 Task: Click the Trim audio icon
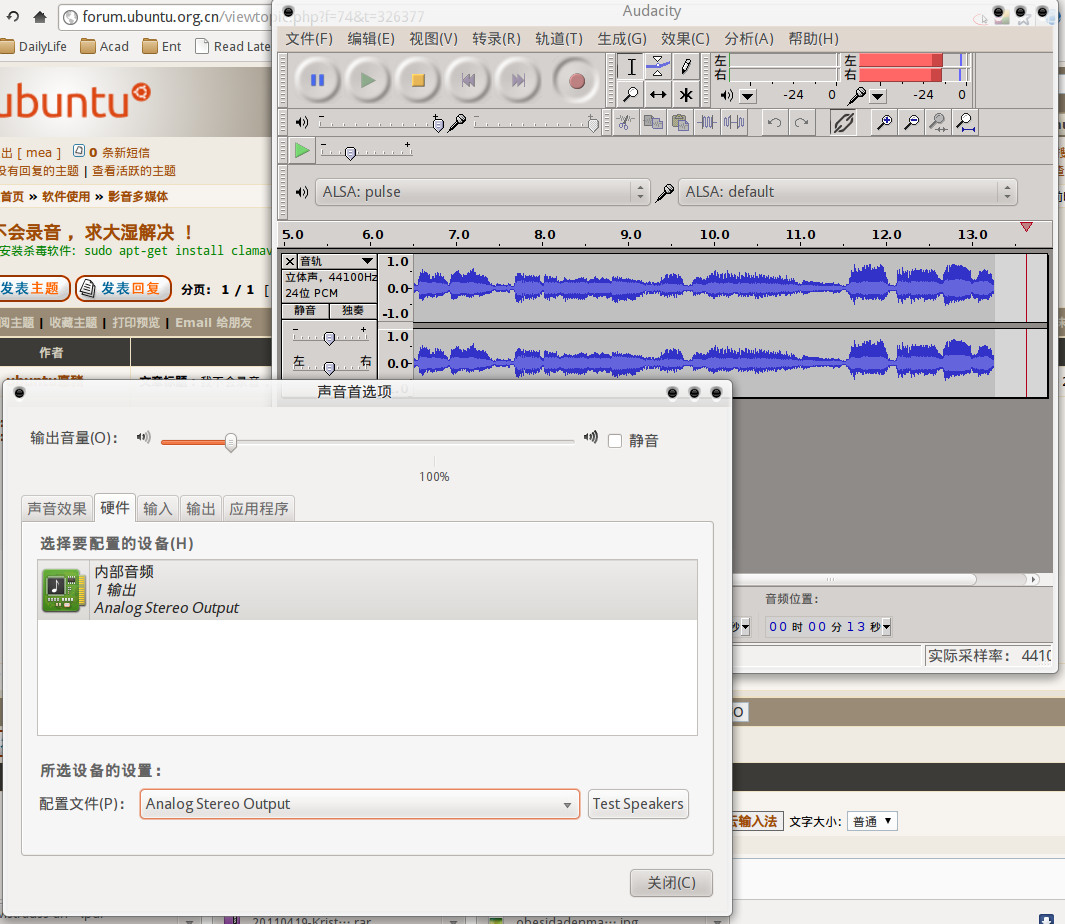(x=707, y=122)
